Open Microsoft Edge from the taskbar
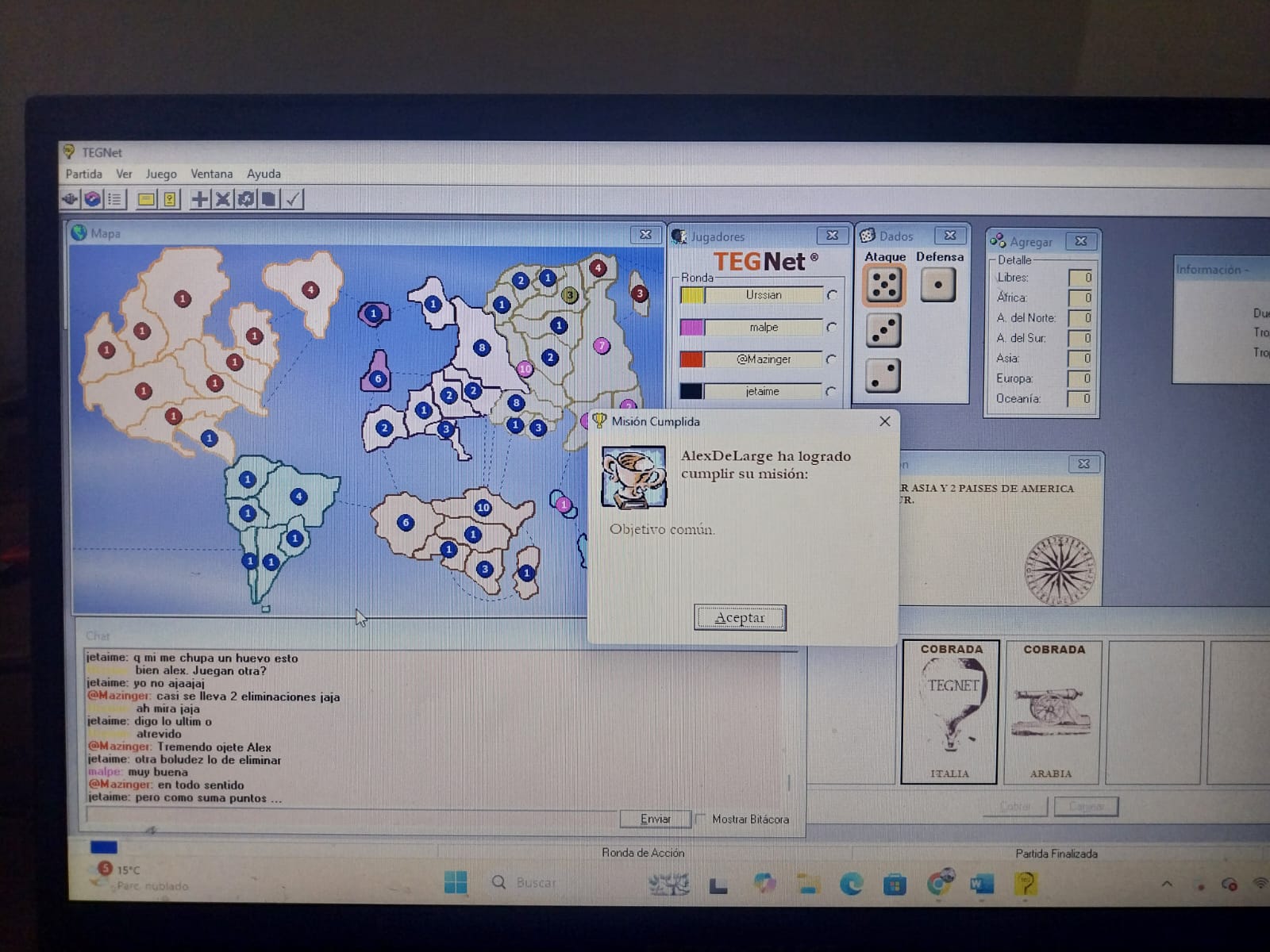 851,884
